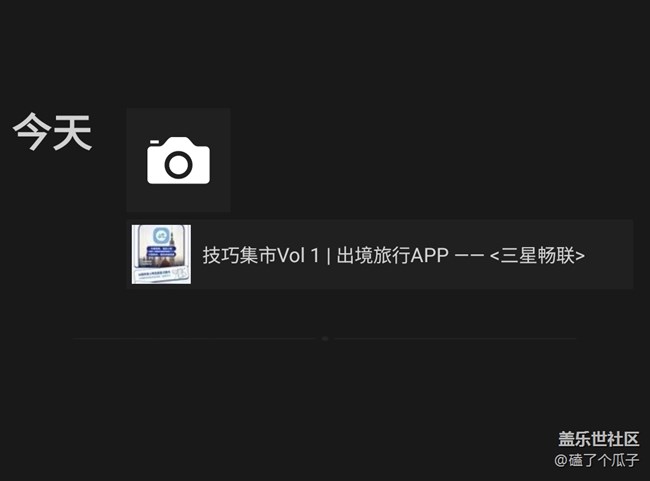Click the right part of the horizontal divider
Screen dimensions: 650x481
click(455, 339)
